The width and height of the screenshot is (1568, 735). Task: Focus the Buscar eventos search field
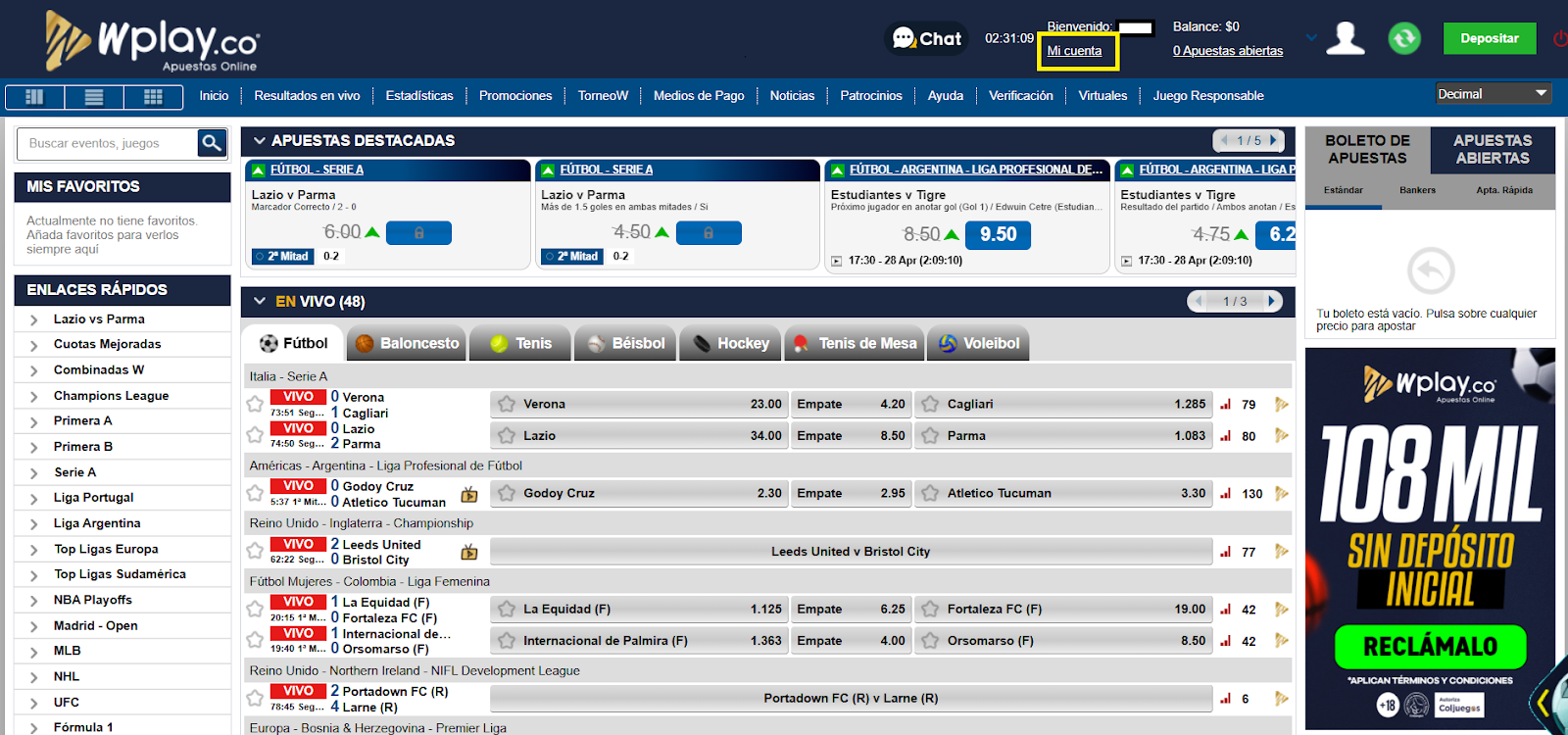click(x=107, y=143)
